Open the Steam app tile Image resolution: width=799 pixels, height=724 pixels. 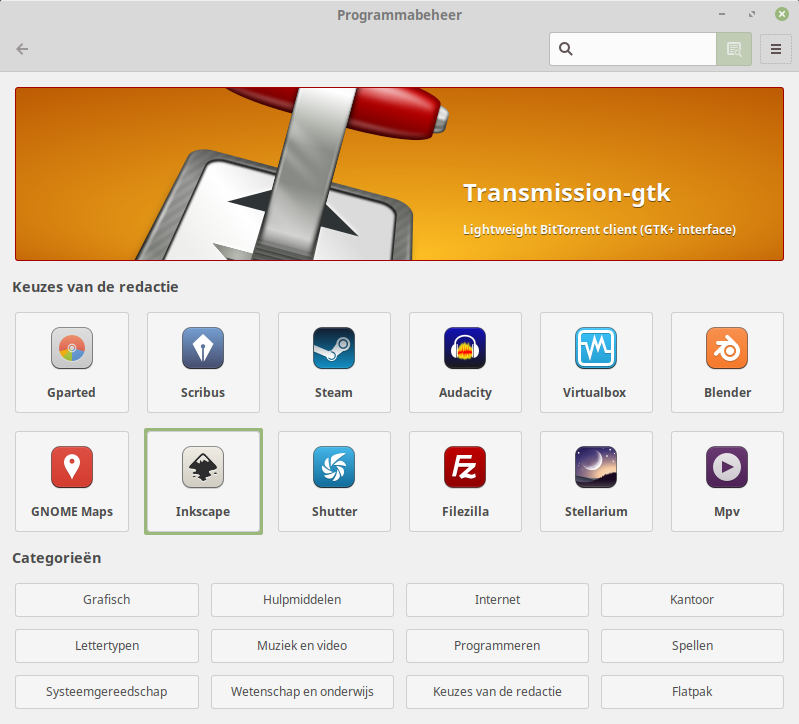(x=334, y=362)
